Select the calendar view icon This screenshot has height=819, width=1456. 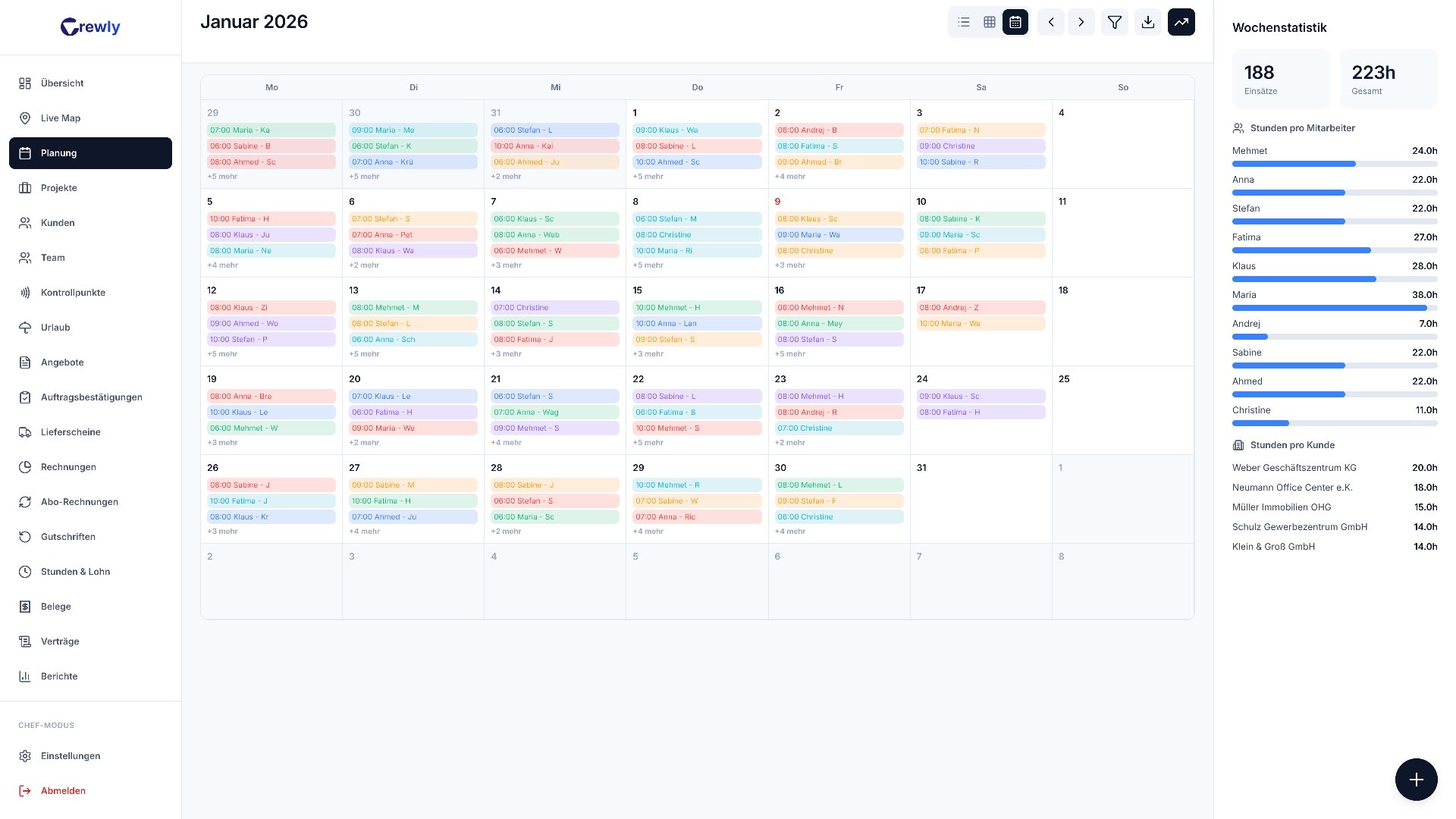click(1015, 22)
